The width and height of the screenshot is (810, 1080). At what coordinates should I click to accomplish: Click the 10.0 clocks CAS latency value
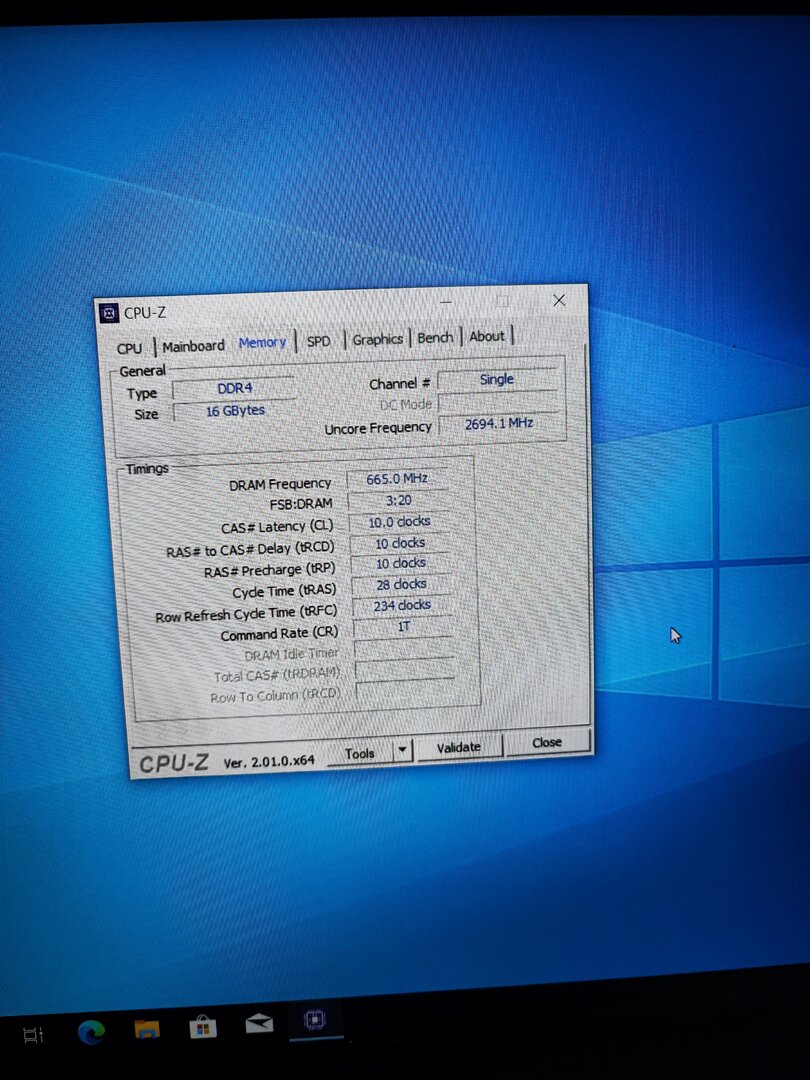399,521
